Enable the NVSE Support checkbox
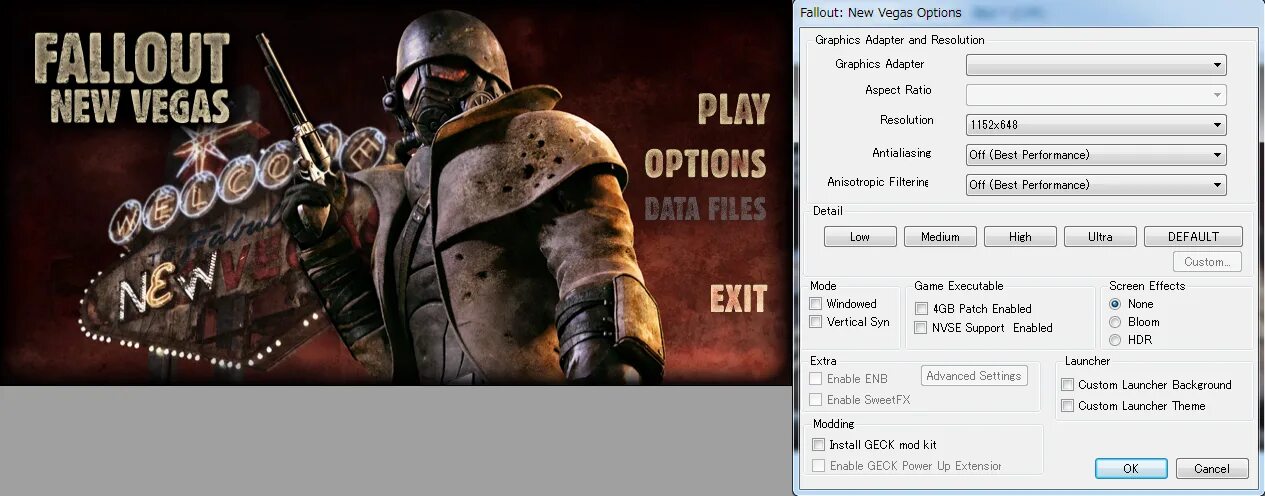1265x496 pixels. tap(921, 328)
